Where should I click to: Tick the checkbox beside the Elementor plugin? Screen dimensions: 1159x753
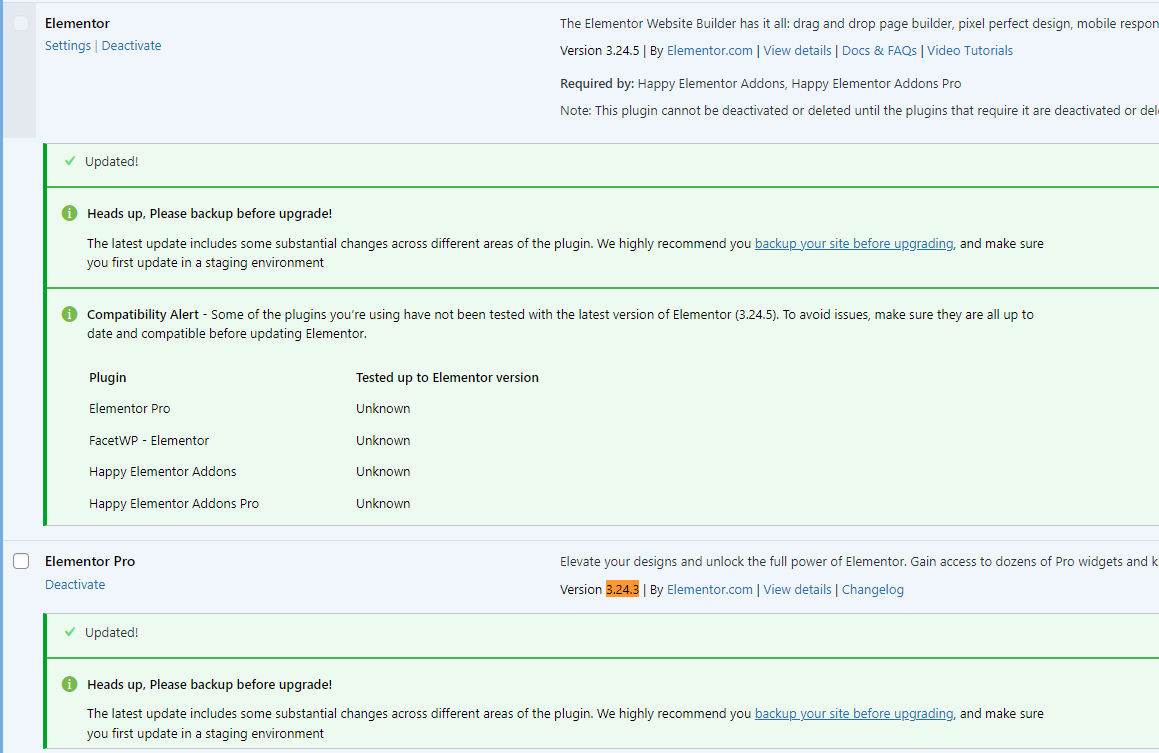point(21,24)
